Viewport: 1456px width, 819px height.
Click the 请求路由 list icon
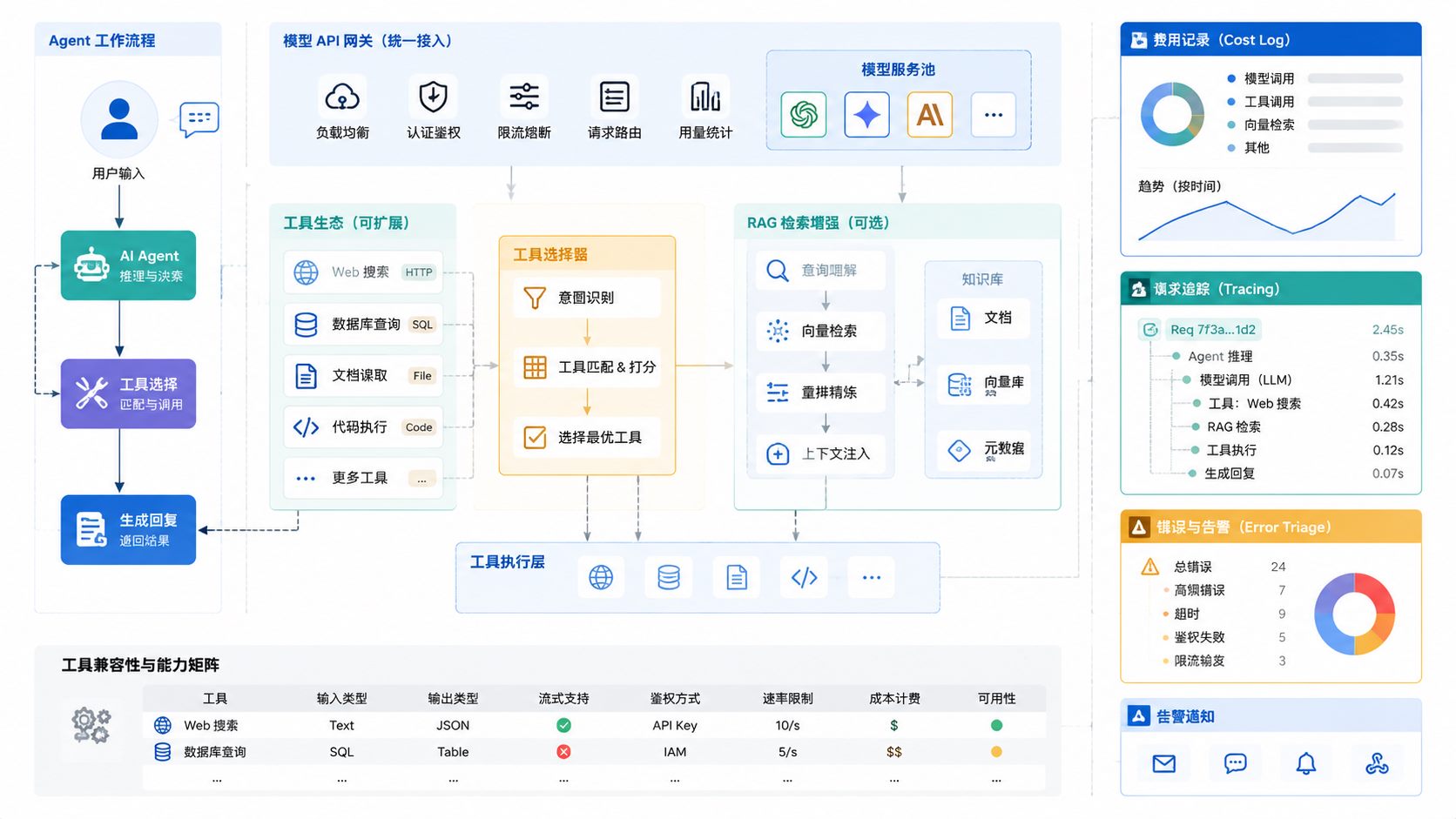[x=615, y=97]
